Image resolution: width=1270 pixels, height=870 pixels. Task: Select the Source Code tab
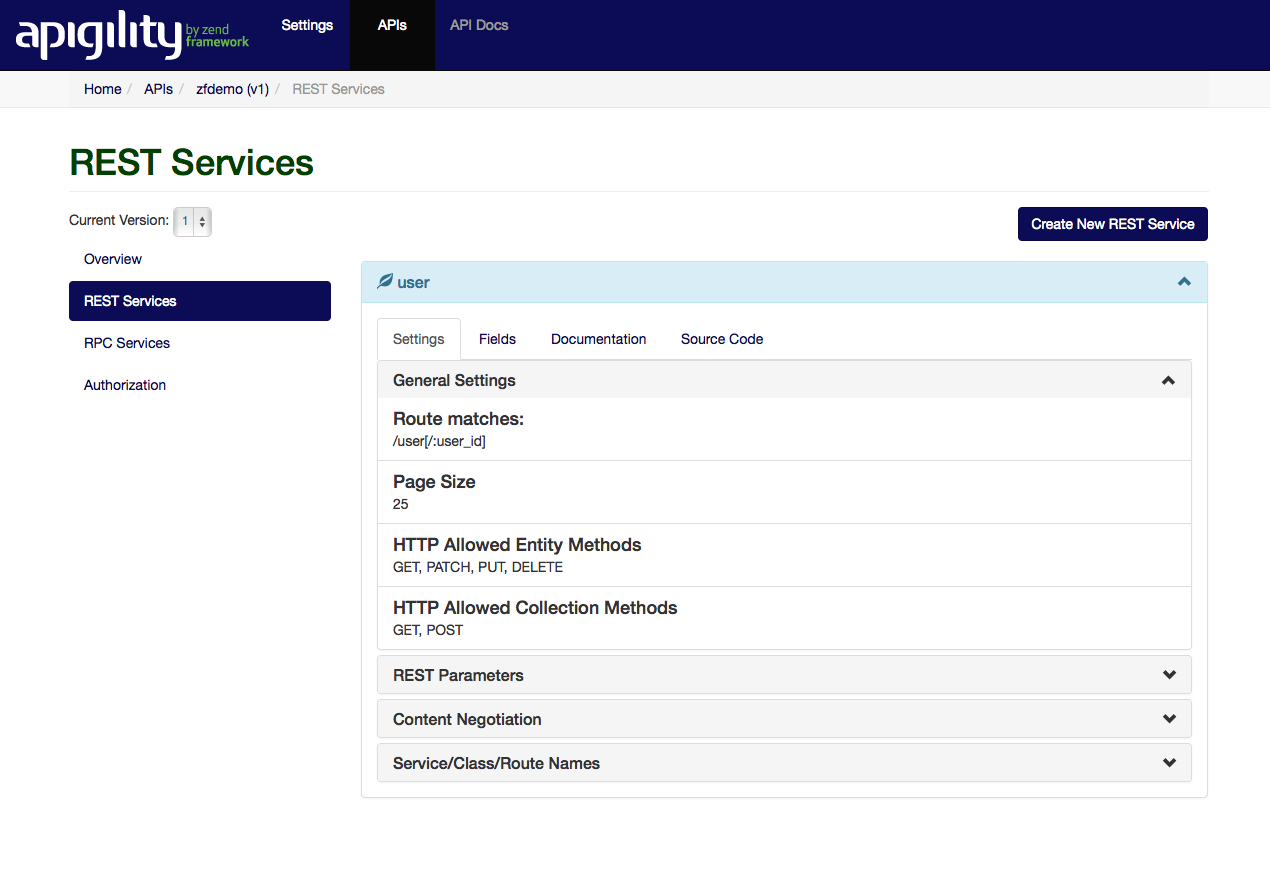point(721,339)
